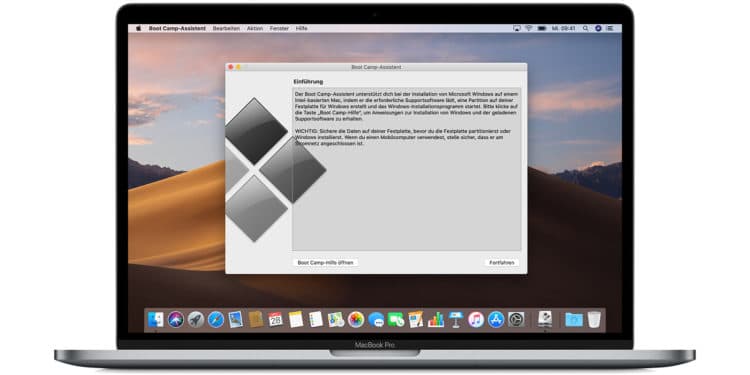
Task: Open Photos colorful flower icon in dock
Action: pyautogui.click(x=356, y=319)
